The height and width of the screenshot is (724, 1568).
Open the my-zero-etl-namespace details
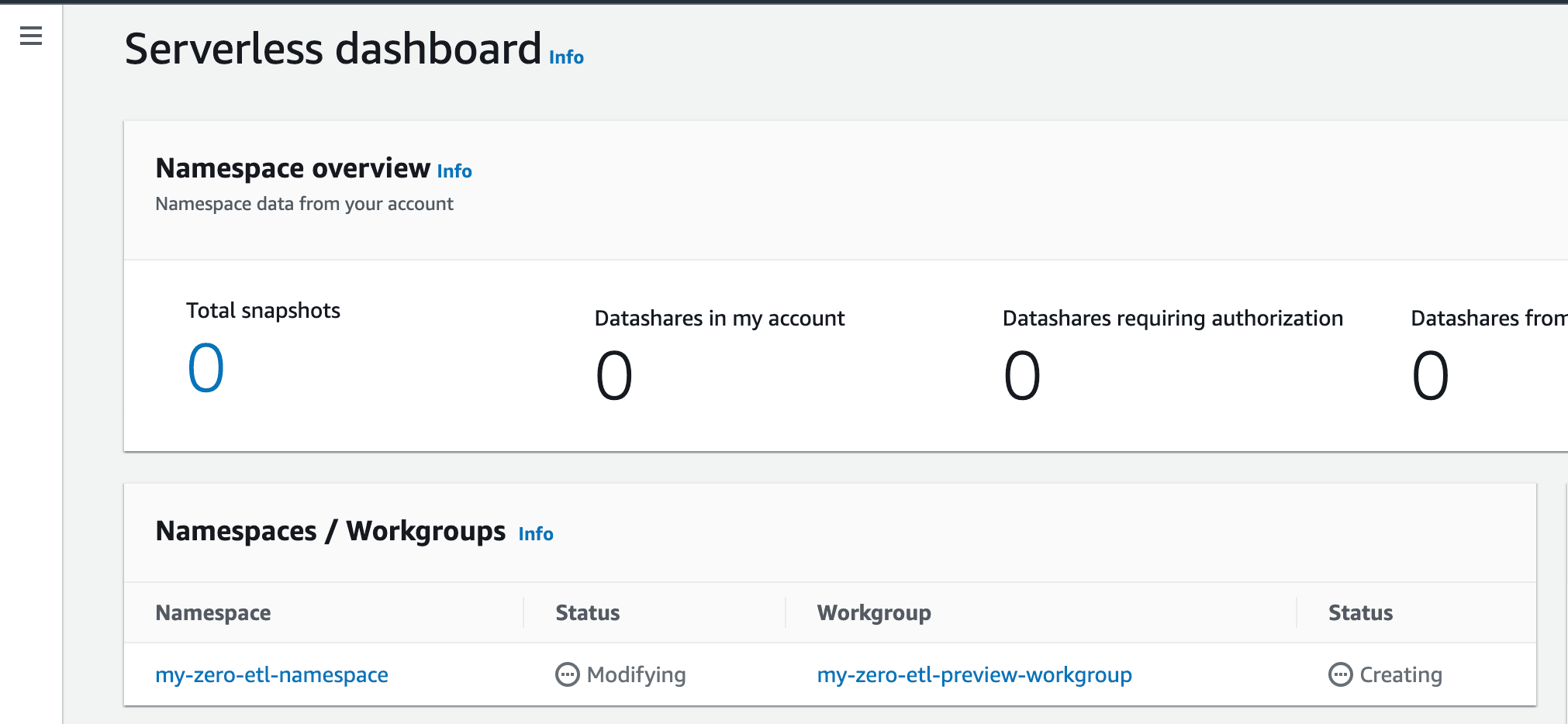click(272, 674)
